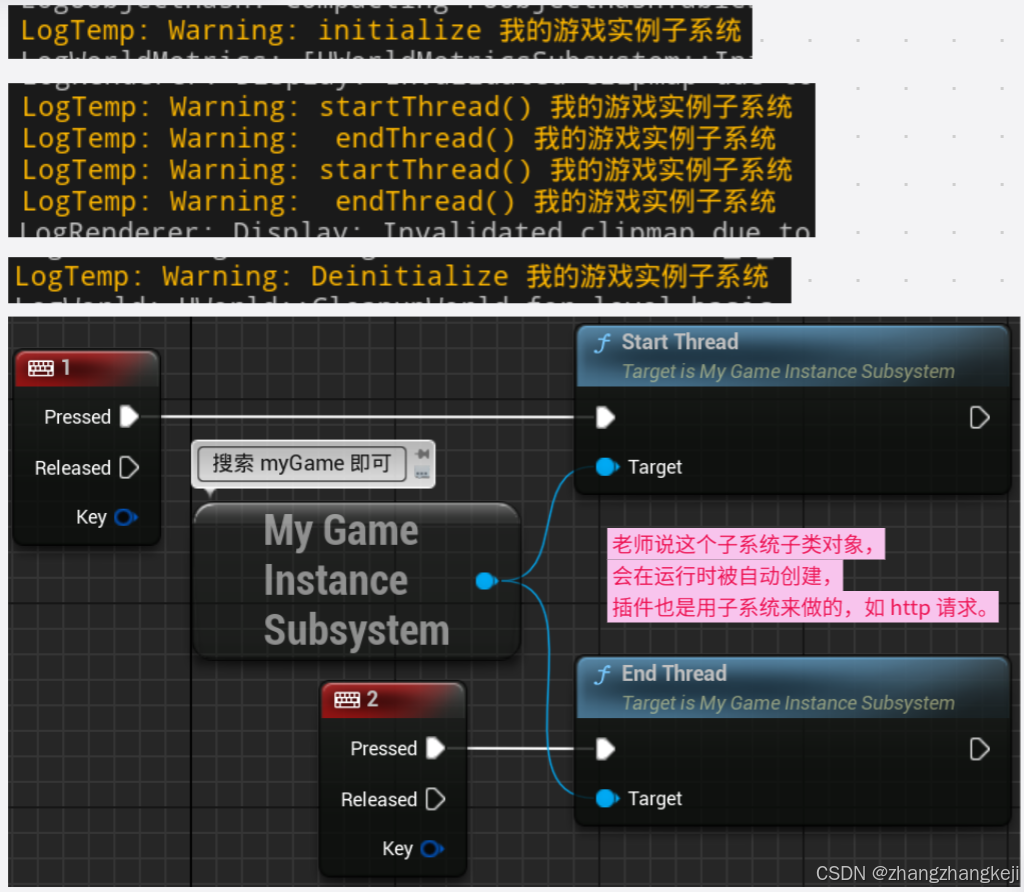Click the Start Thread output execution pin
Screen dimensions: 1024x892
(980, 417)
